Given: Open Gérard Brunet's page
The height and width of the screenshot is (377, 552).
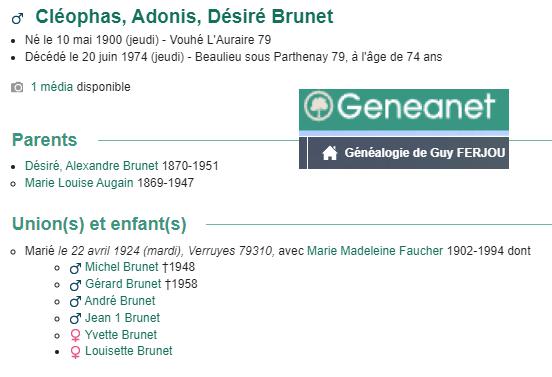Looking at the screenshot, I should 123,284.
